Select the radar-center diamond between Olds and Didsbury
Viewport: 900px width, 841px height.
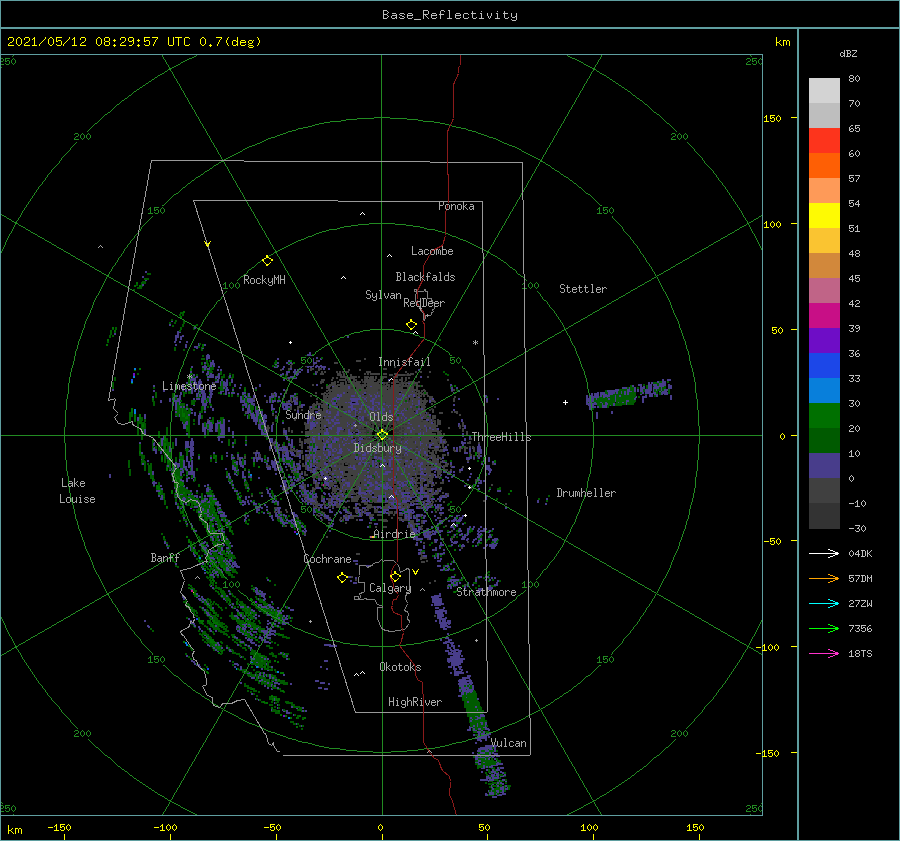[382, 435]
